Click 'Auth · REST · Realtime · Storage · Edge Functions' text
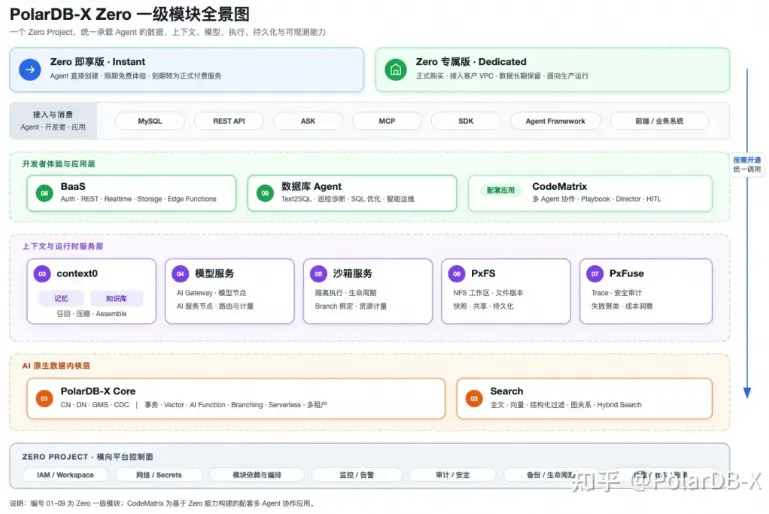This screenshot has width=769, height=514. (138, 199)
